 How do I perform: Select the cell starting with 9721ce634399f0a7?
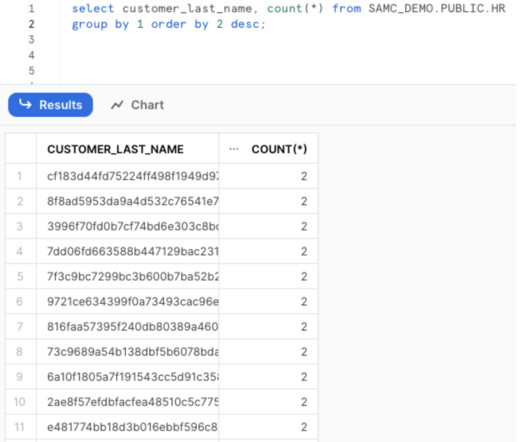coord(127,301)
